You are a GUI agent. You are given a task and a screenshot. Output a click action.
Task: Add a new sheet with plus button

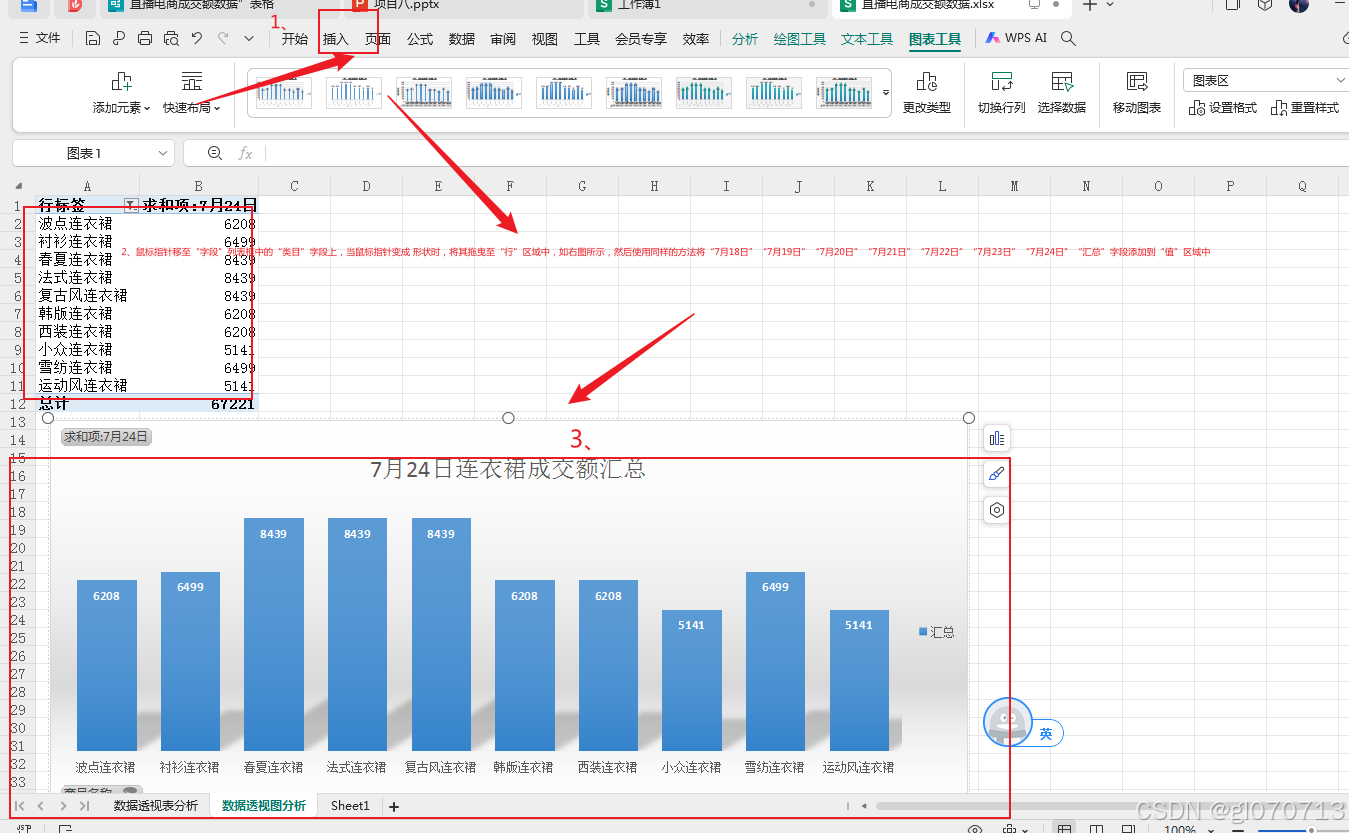[394, 806]
